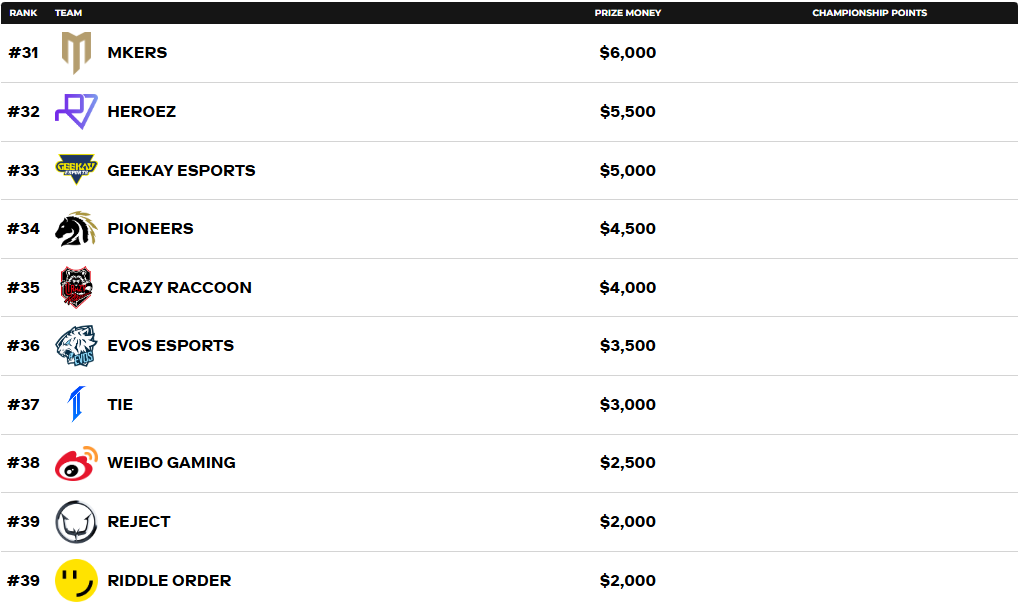Click the EVOS Esports tiger logo
Image resolution: width=1021 pixels, height=608 pixels.
(76, 346)
